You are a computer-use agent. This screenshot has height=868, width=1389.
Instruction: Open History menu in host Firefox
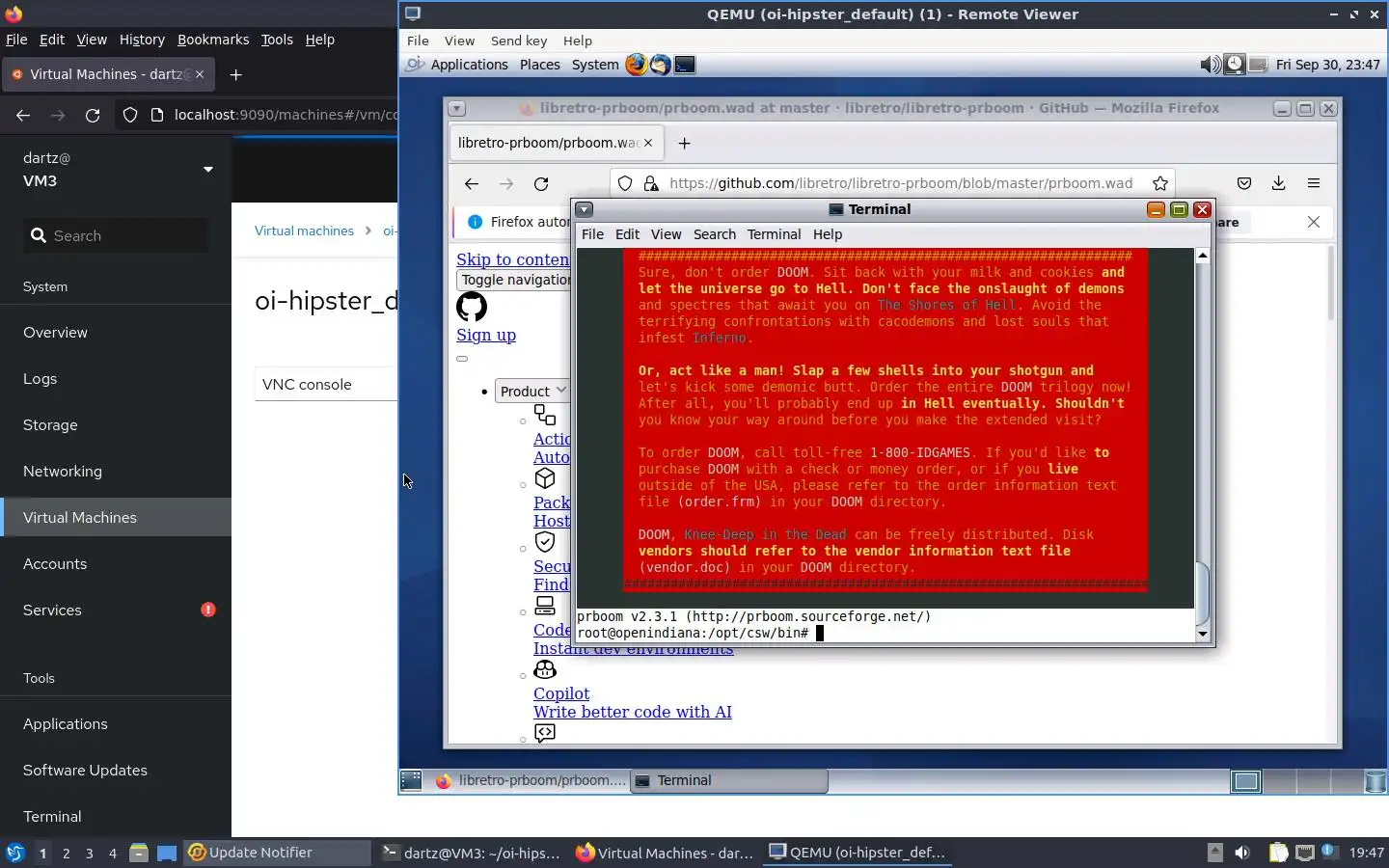pos(142,40)
